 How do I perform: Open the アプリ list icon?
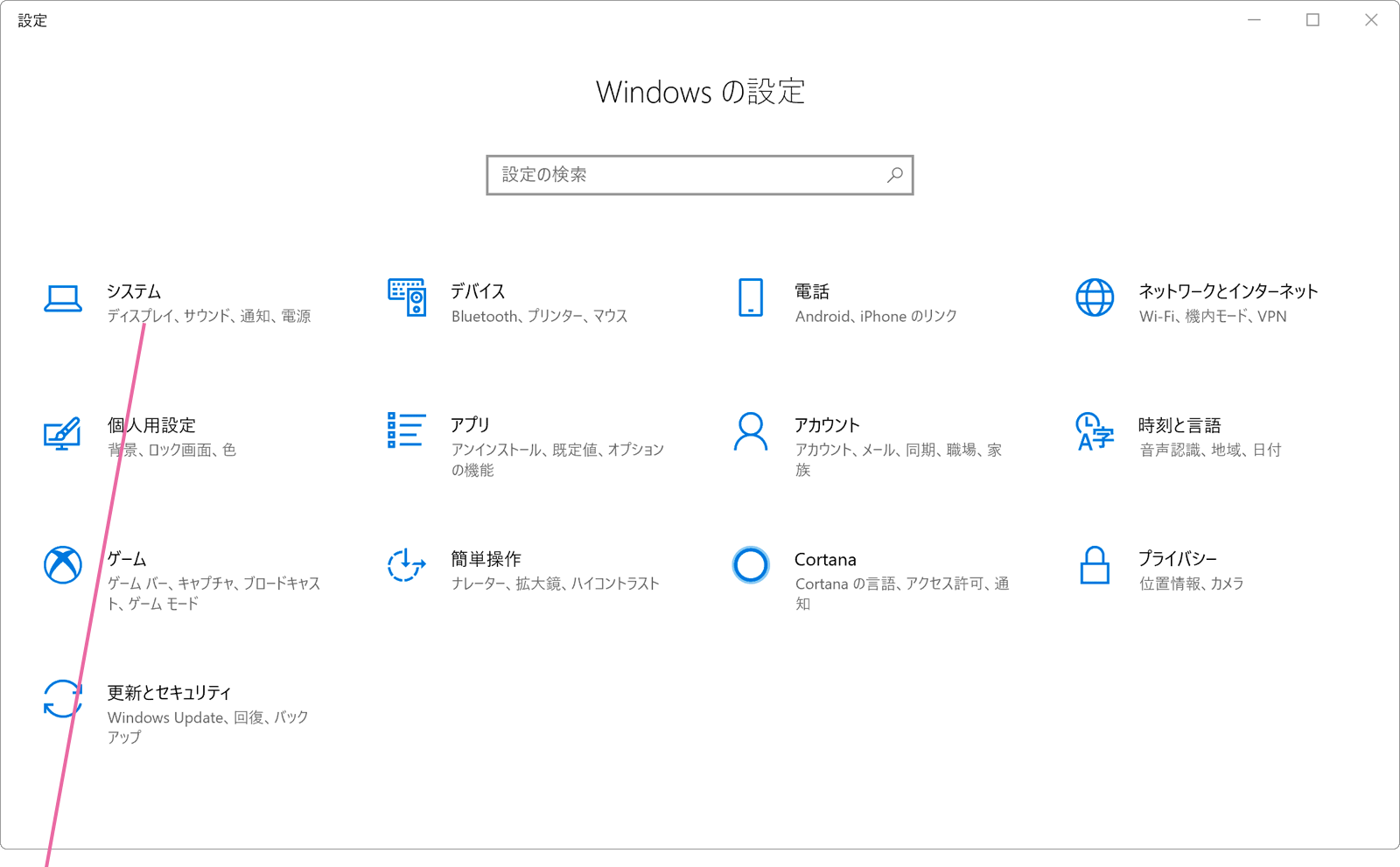(x=407, y=430)
